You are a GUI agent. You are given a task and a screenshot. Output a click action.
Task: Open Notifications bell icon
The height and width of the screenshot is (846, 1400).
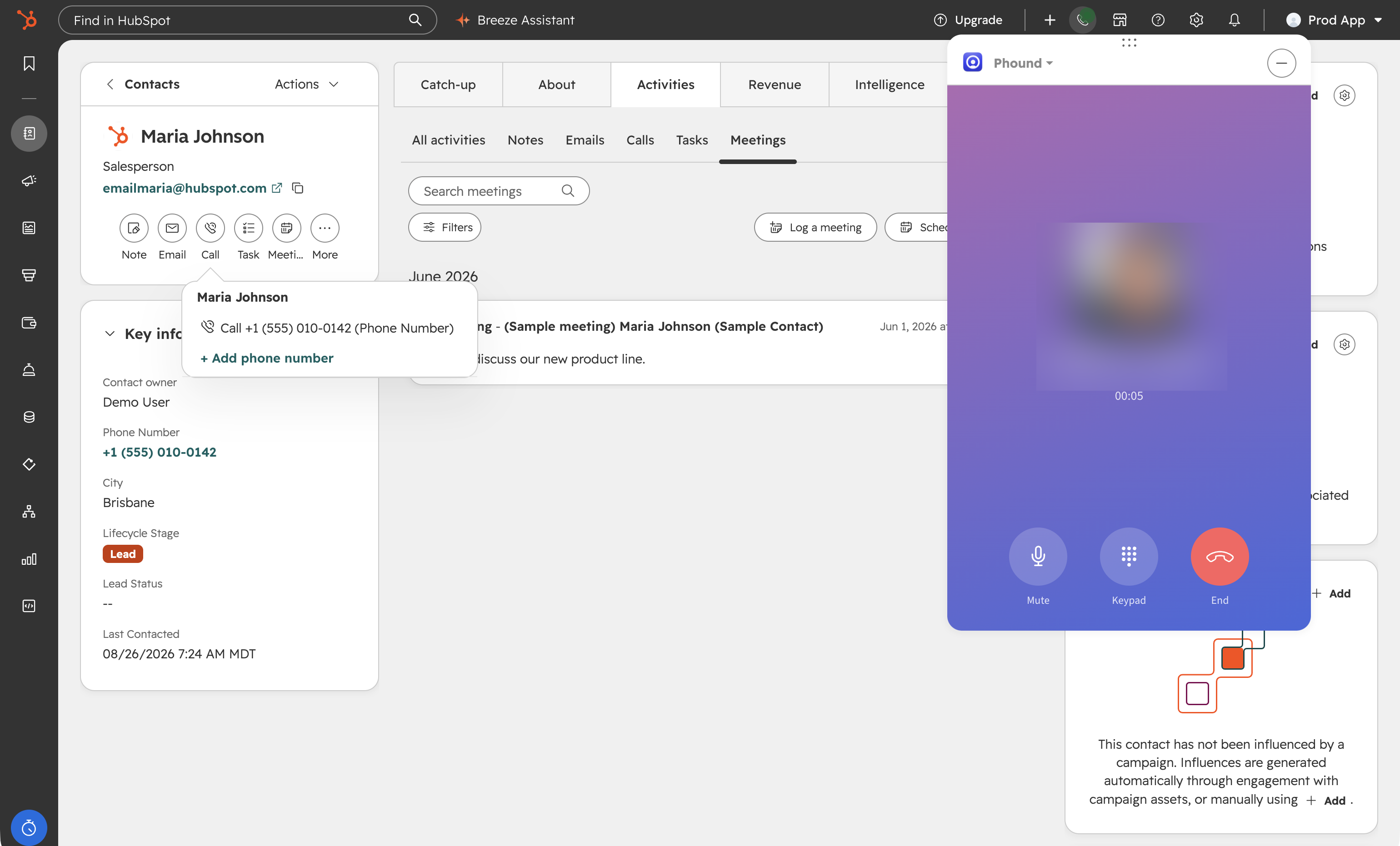[1234, 20]
